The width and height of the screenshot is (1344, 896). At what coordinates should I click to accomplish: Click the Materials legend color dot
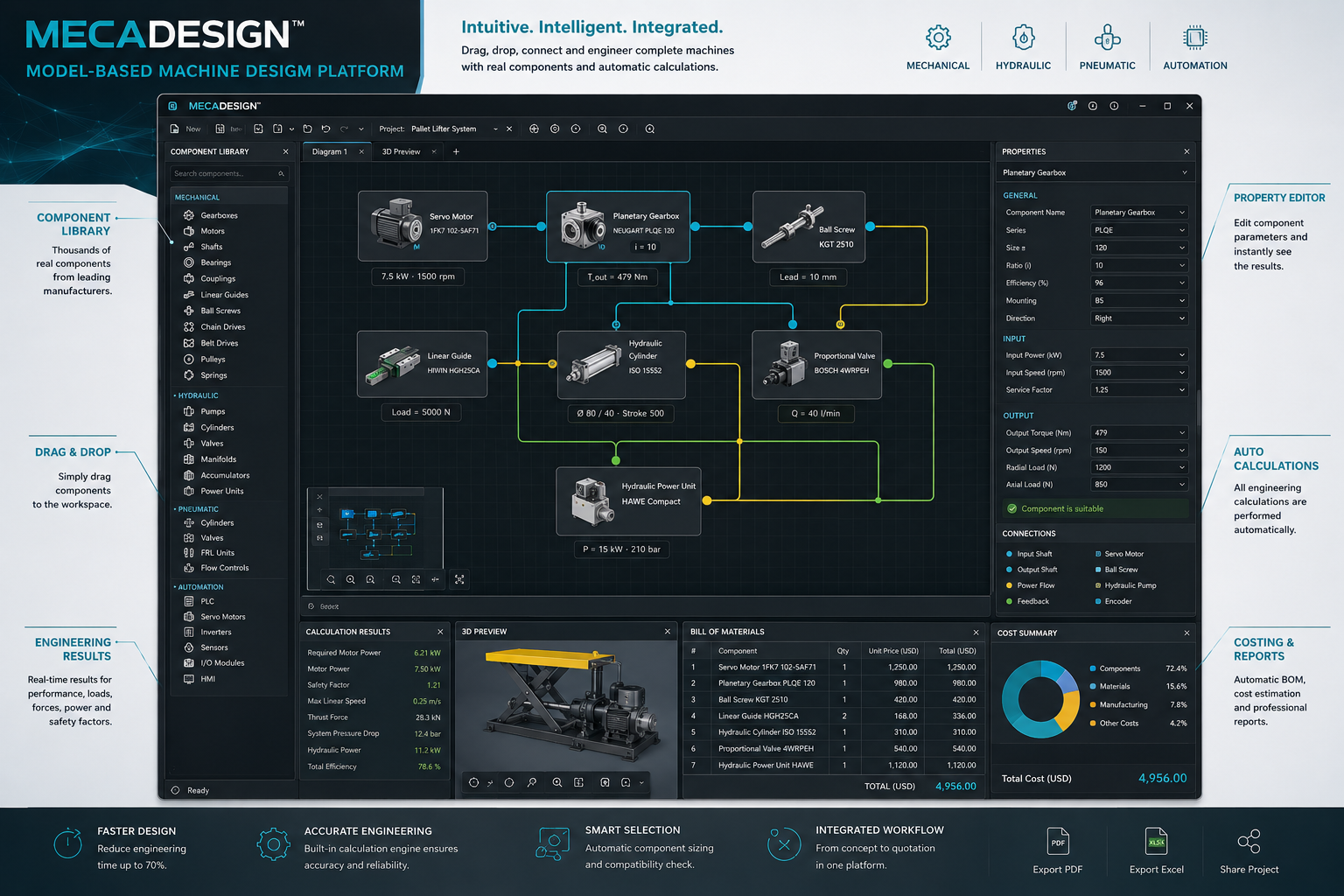[1092, 686]
